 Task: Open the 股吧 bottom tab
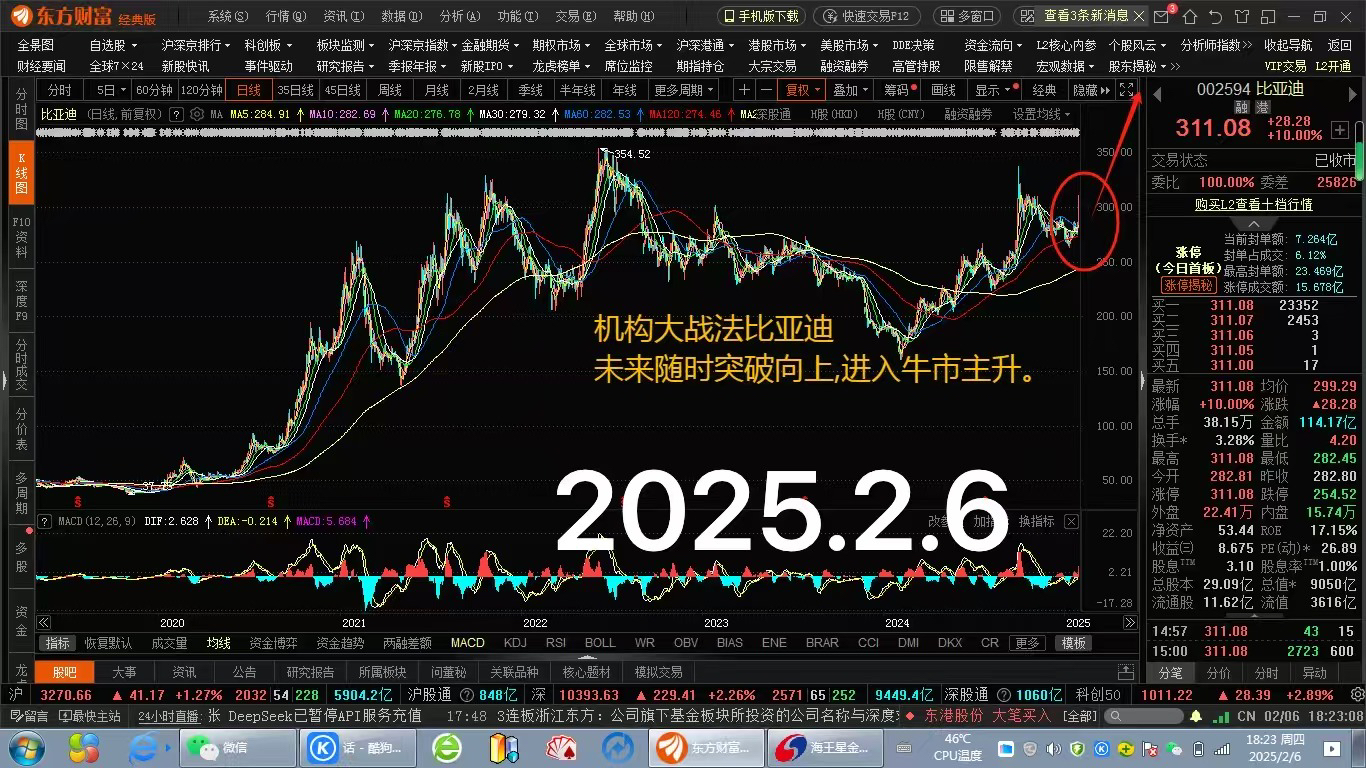point(64,672)
